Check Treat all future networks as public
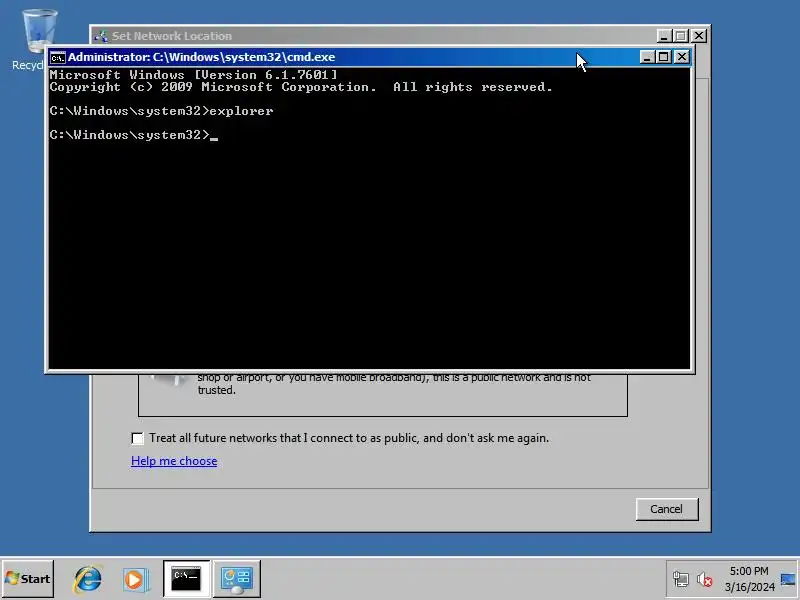This screenshot has width=800, height=600. [x=137, y=438]
